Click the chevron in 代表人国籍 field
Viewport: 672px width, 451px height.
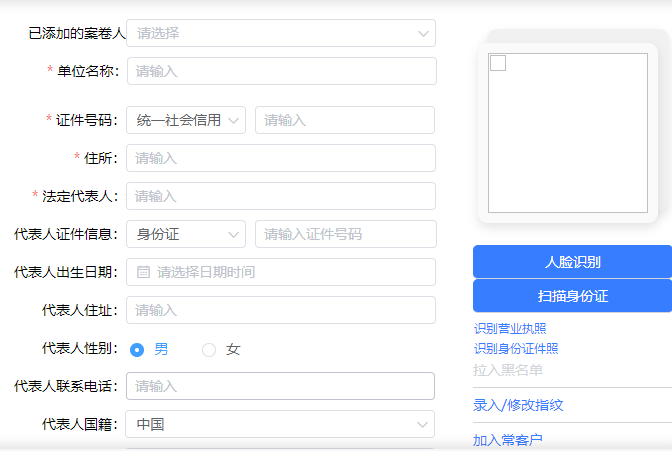[x=422, y=424]
